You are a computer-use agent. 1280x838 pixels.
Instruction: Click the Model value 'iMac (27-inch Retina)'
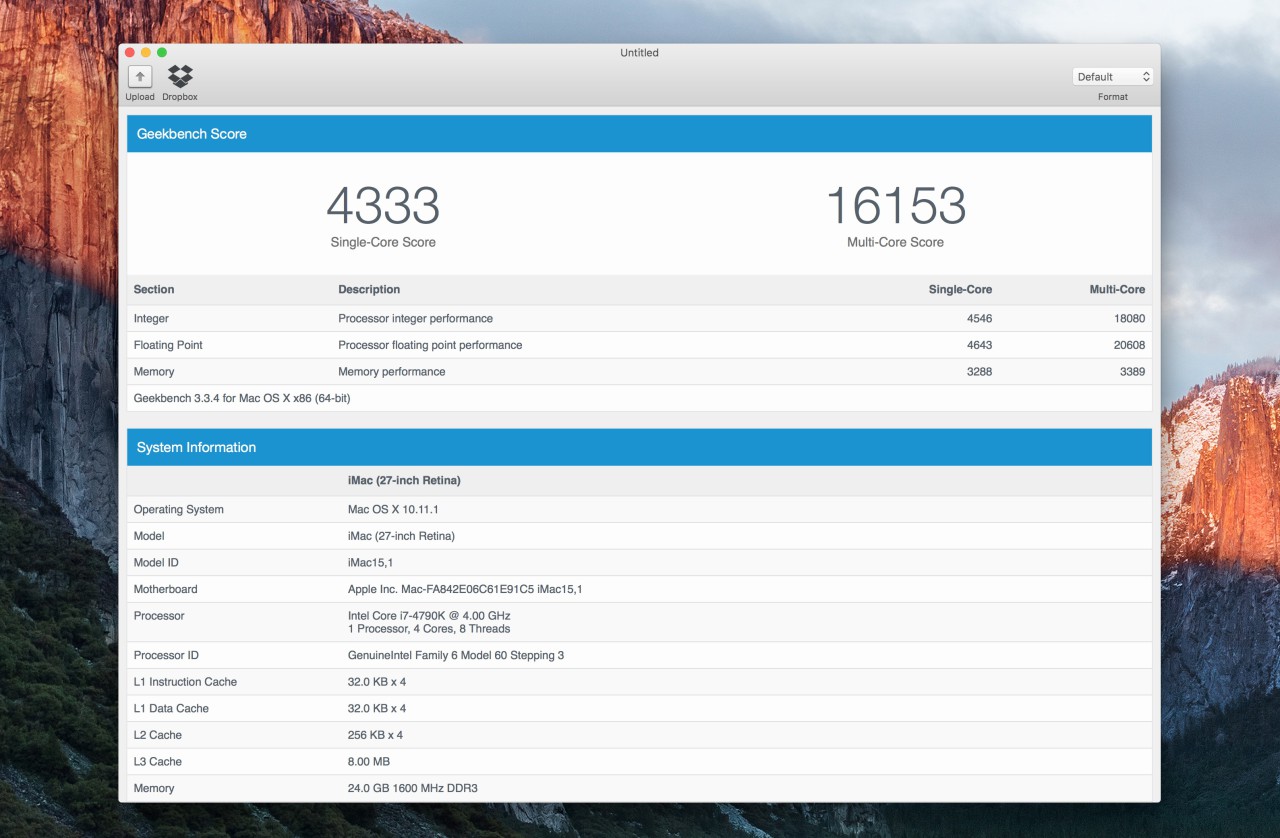coord(401,536)
